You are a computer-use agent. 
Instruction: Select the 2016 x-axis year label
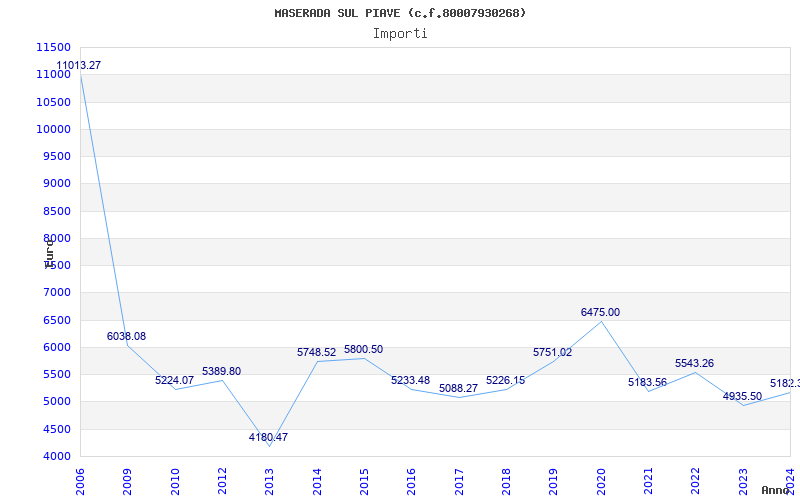pos(411,481)
